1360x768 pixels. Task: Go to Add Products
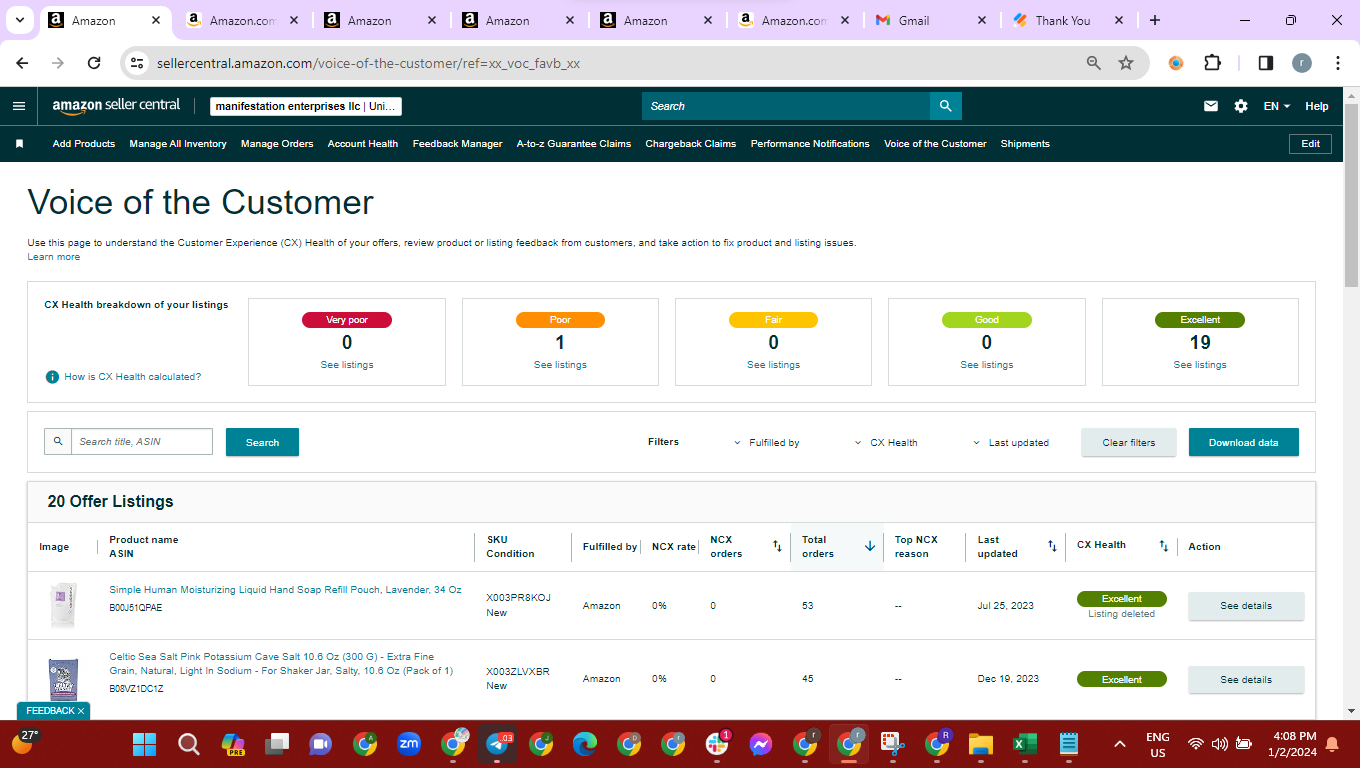[84, 144]
